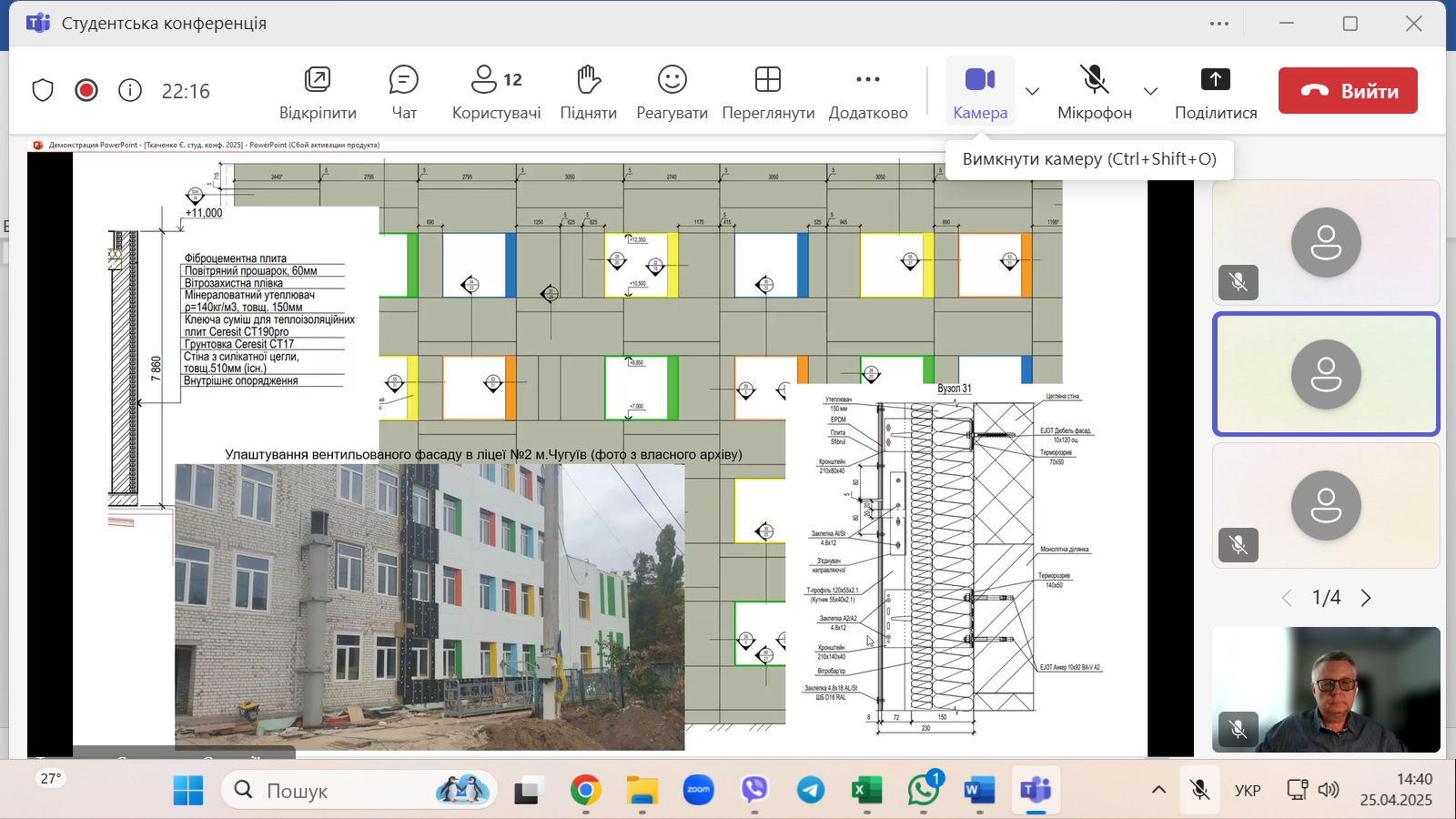Open clock showing 14:40 25.04.2025

(x=1396, y=790)
